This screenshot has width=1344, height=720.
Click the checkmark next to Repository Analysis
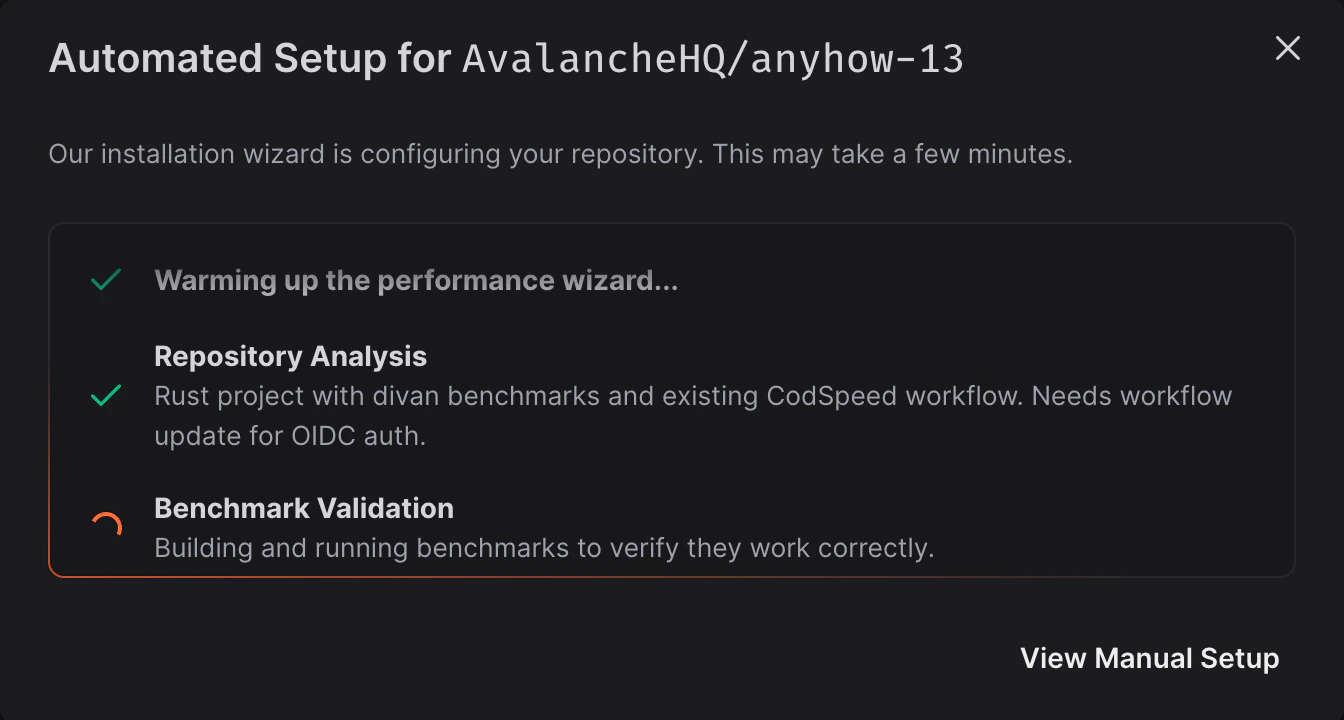[x=104, y=397]
